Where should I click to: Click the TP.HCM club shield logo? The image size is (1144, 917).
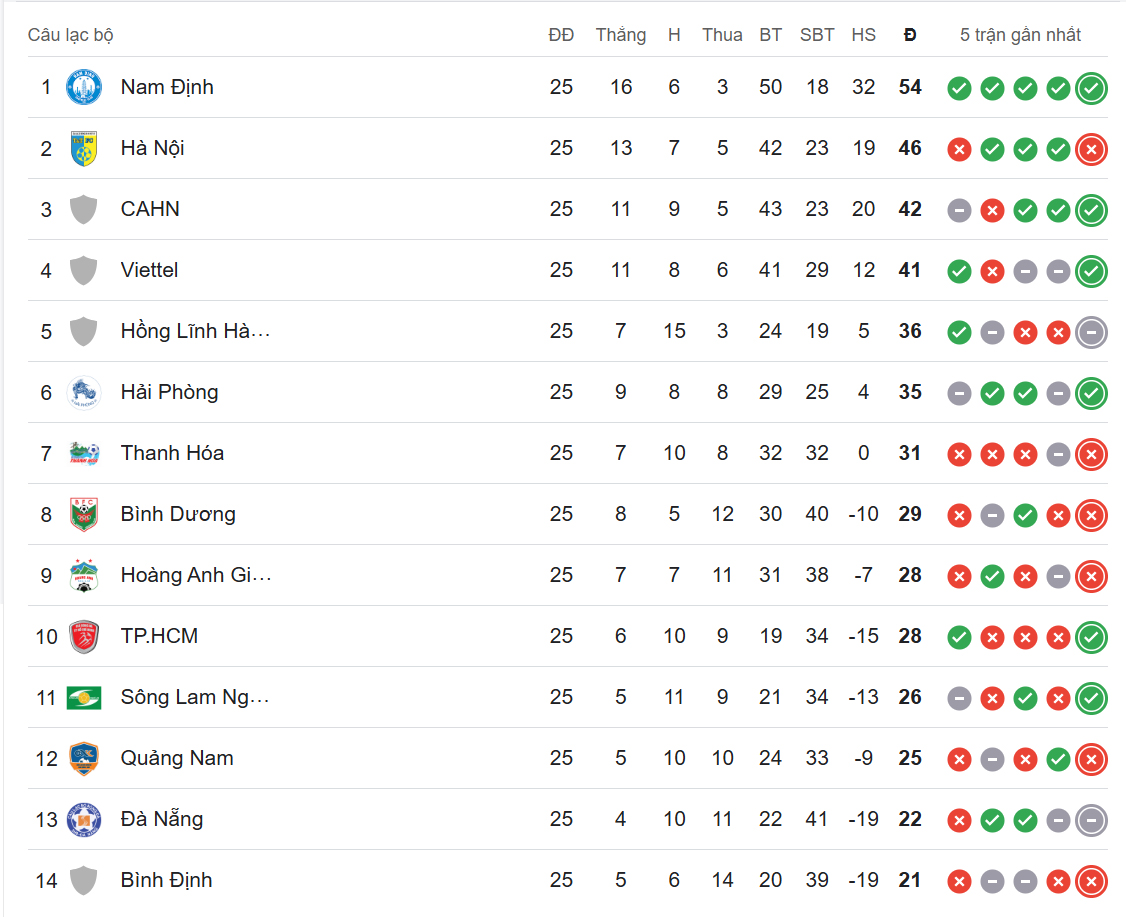pyautogui.click(x=84, y=637)
